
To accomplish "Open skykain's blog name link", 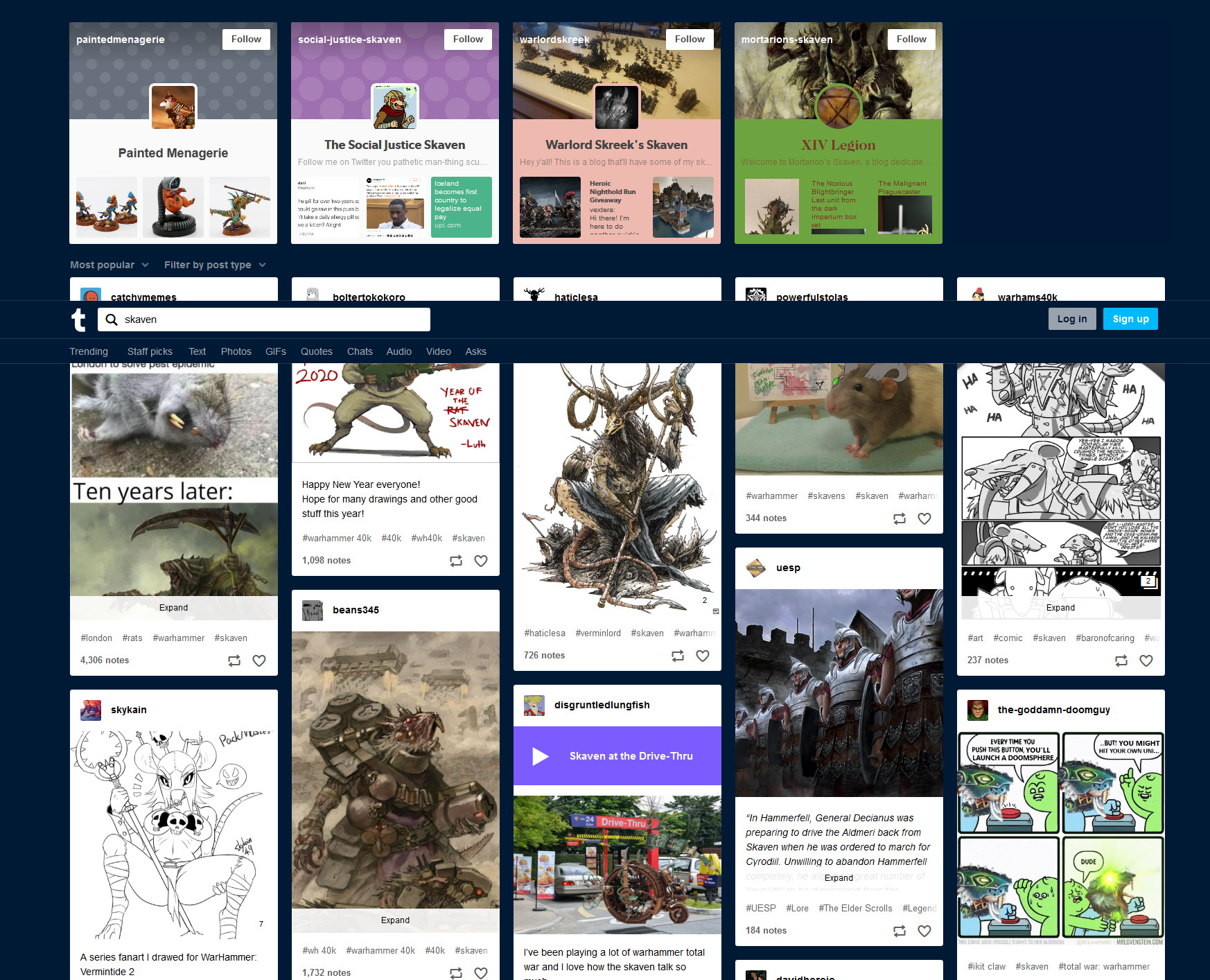I will [129, 710].
